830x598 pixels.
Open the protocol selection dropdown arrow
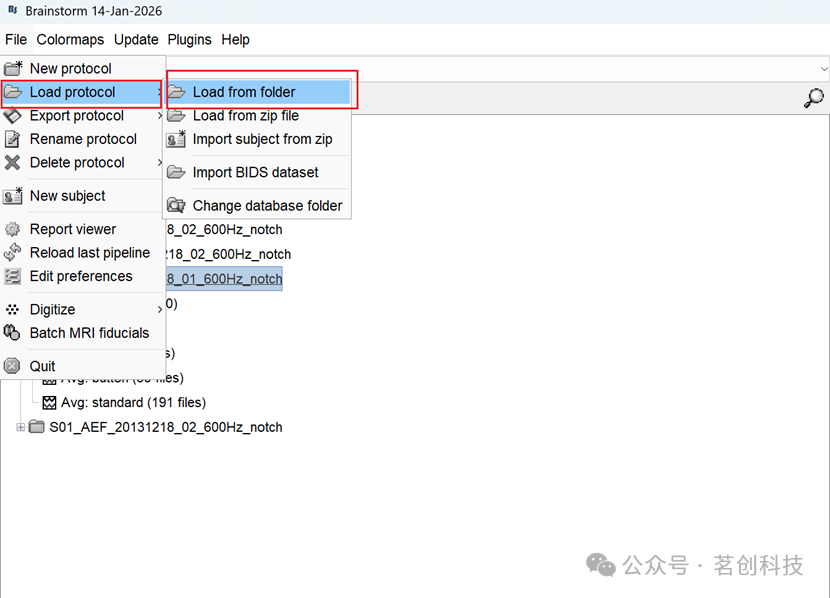824,69
